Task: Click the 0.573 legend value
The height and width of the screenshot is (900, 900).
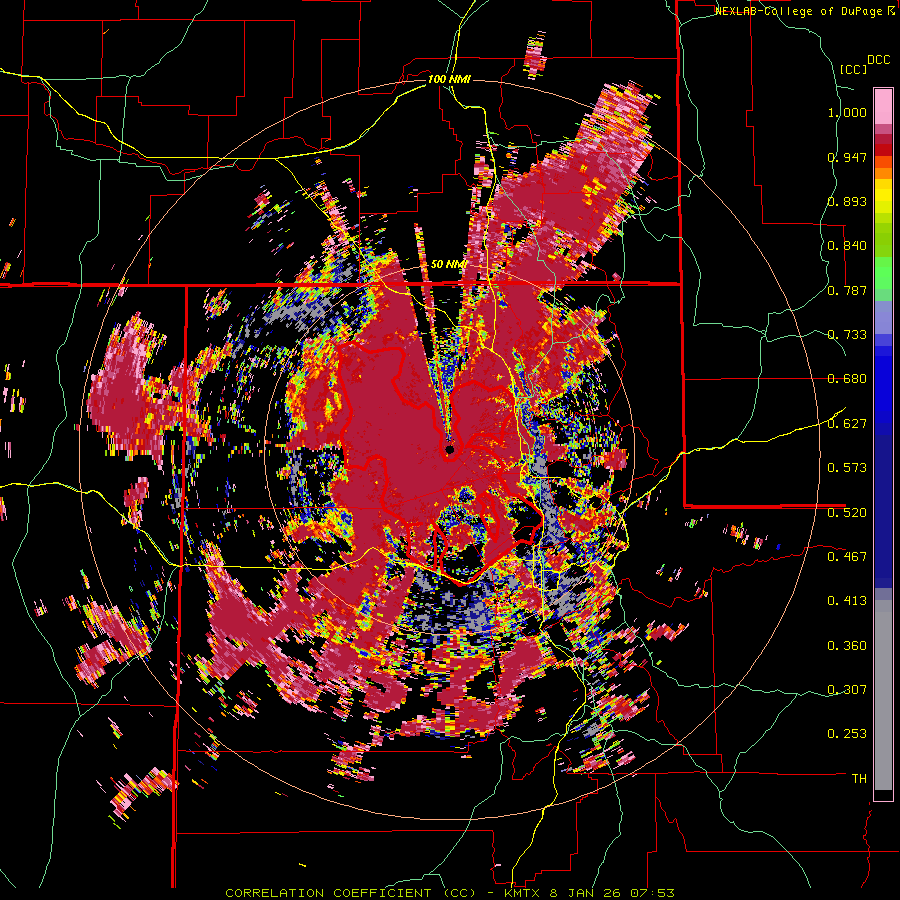Action: (x=847, y=468)
